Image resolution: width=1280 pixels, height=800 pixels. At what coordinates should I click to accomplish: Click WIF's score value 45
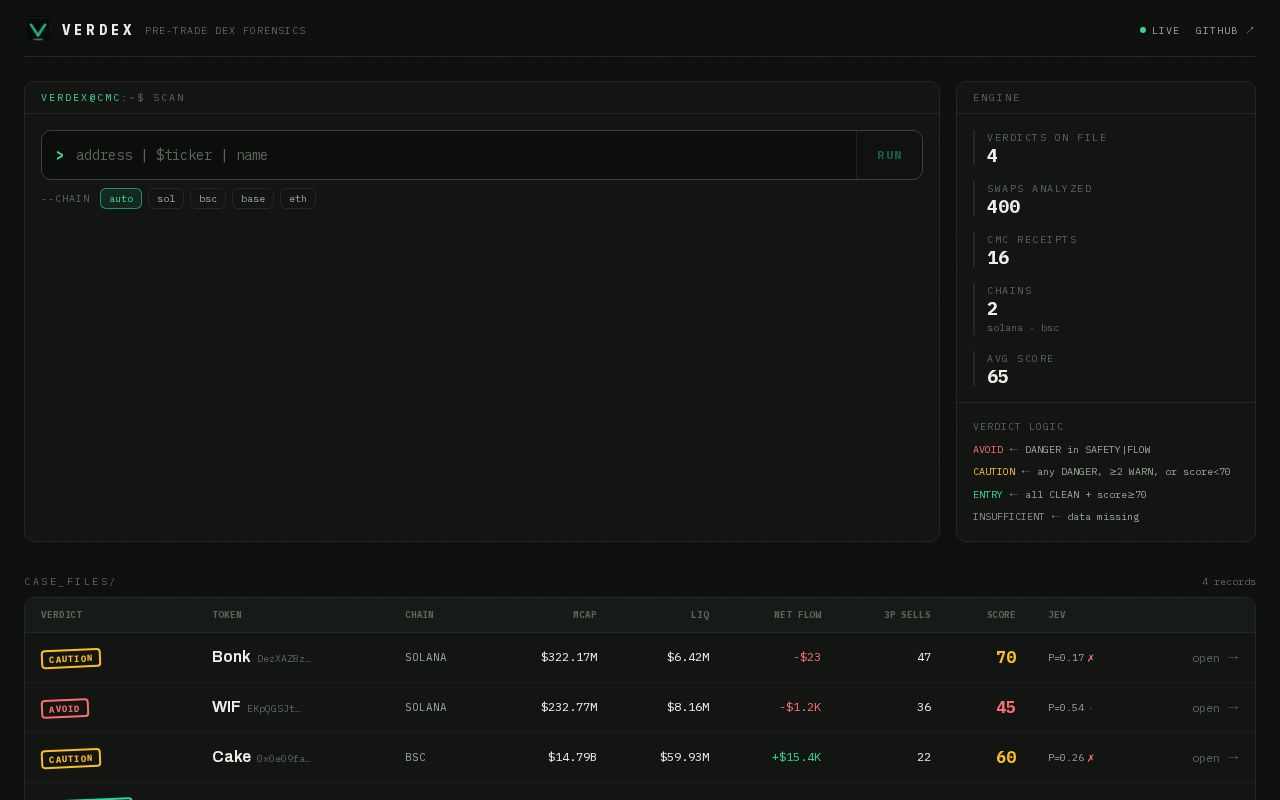coord(1006,708)
